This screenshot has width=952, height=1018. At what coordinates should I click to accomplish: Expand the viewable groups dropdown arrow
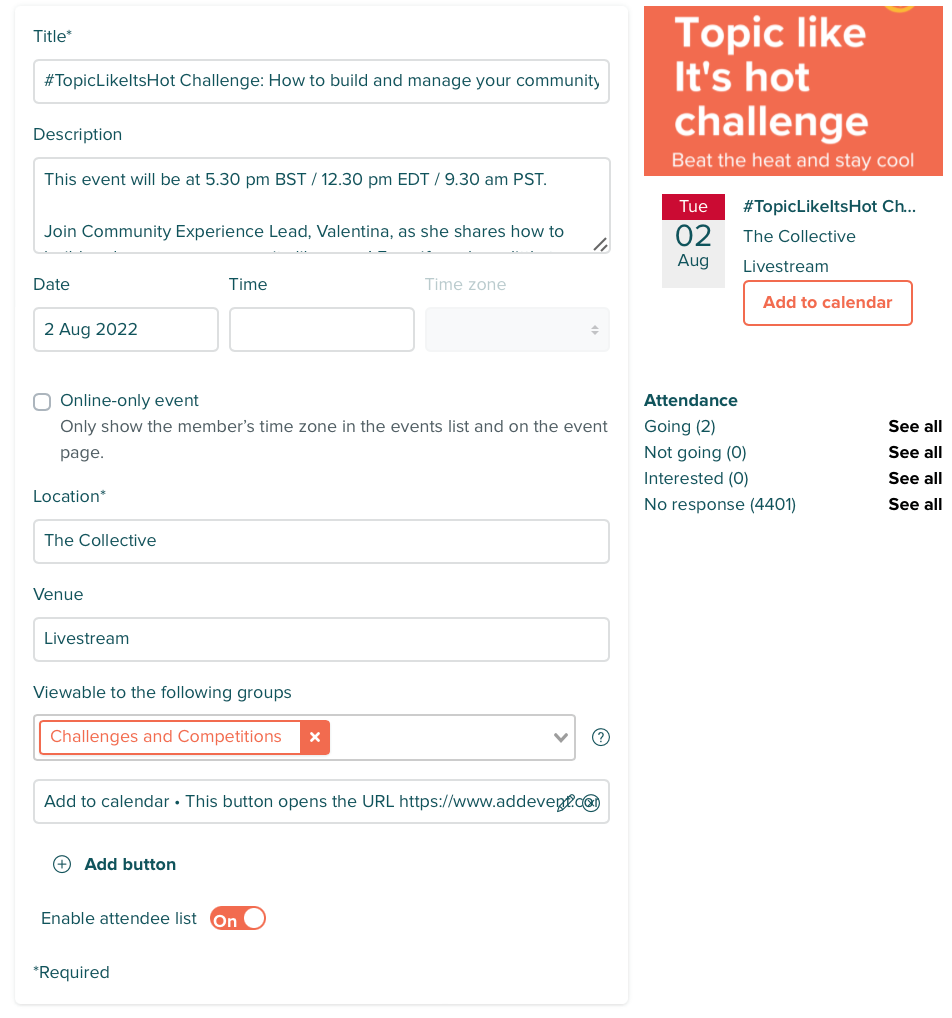[560, 738]
